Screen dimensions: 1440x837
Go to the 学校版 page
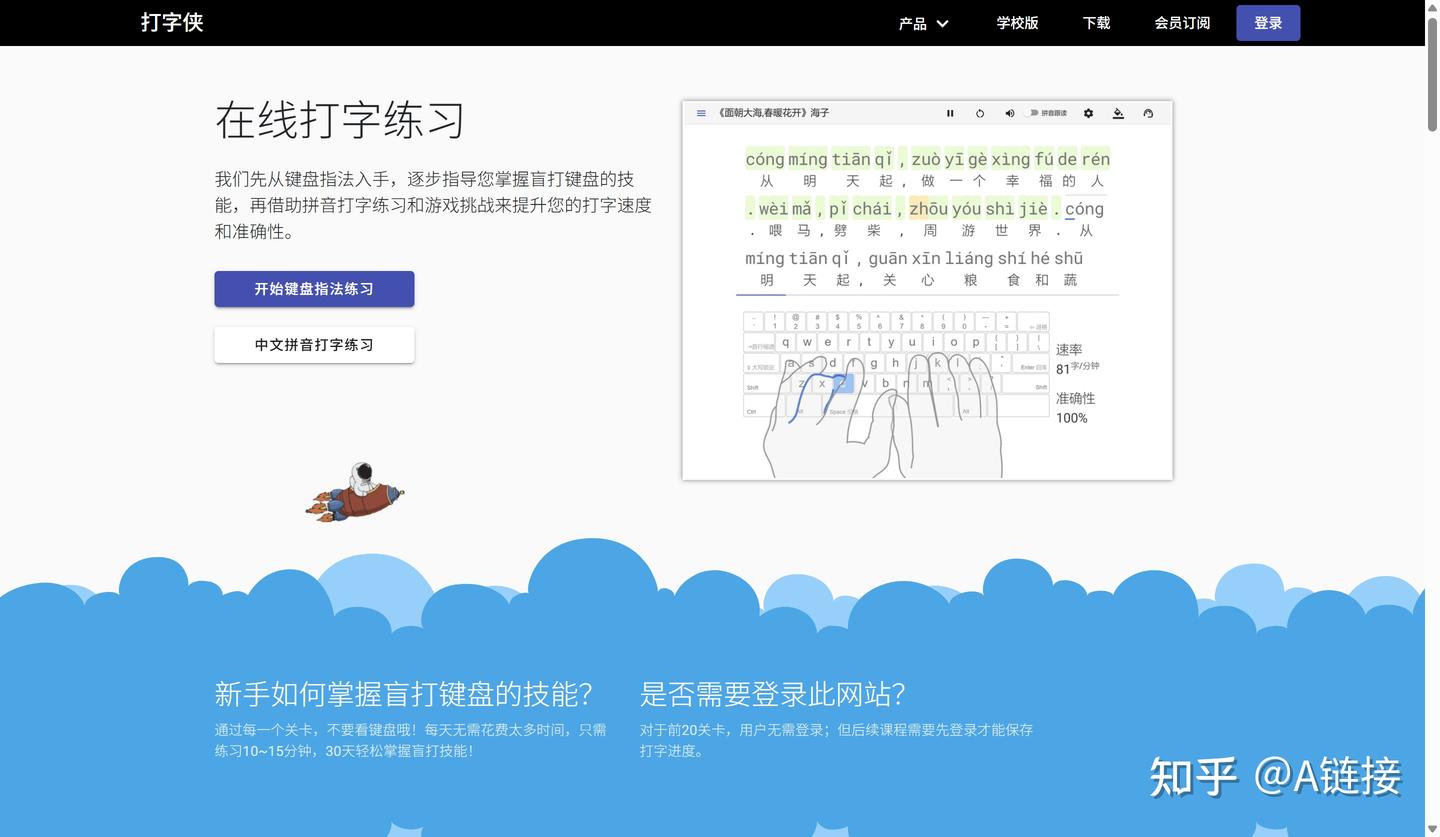point(1017,23)
